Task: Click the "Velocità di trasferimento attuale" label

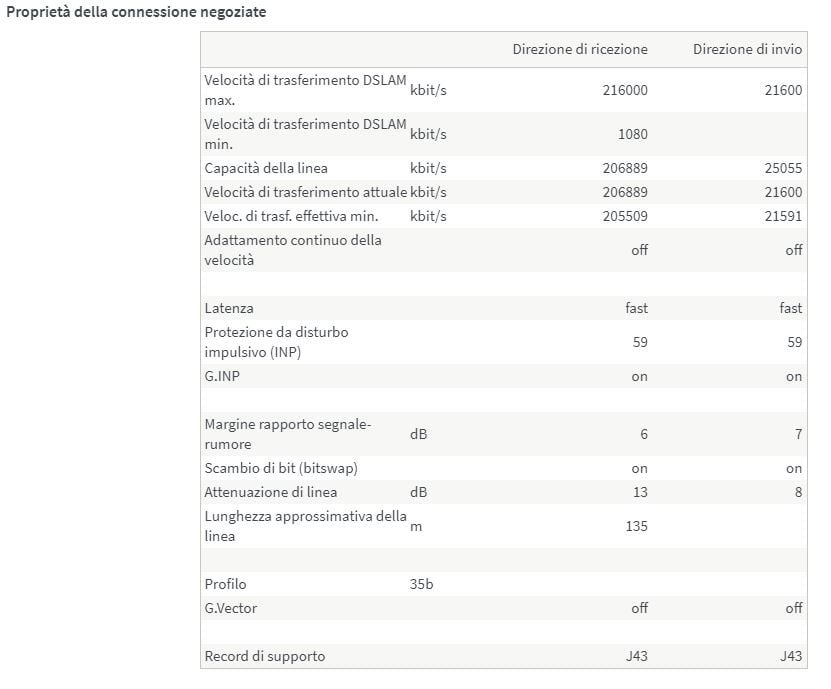Action: [305, 192]
